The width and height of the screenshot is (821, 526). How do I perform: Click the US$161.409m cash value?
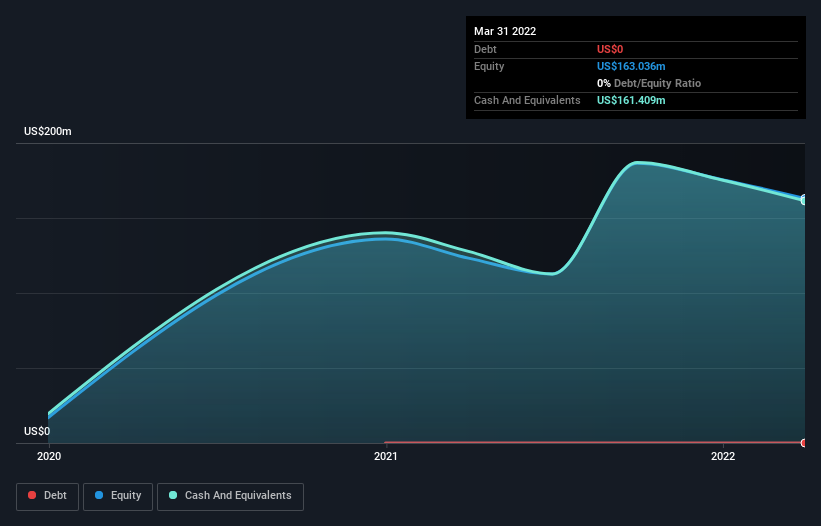coord(631,100)
